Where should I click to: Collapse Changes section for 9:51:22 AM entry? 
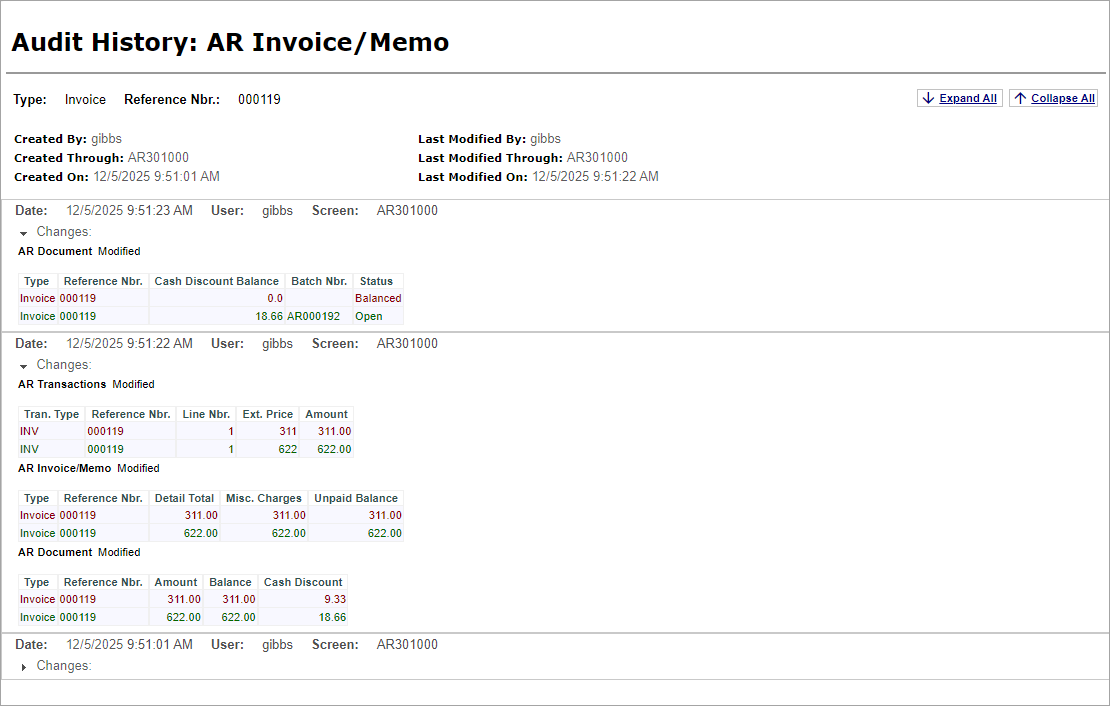tap(24, 366)
